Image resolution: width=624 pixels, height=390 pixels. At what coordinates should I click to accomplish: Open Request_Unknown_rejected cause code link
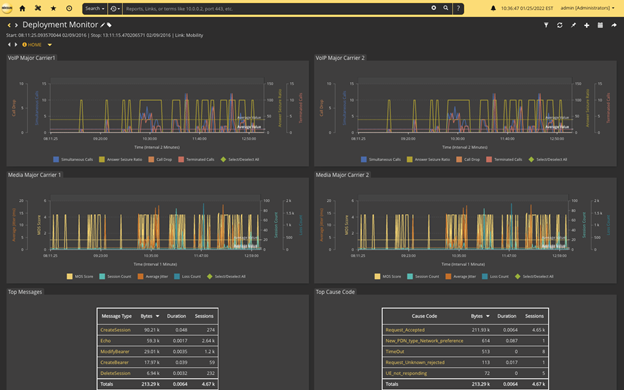pyautogui.click(x=415, y=363)
